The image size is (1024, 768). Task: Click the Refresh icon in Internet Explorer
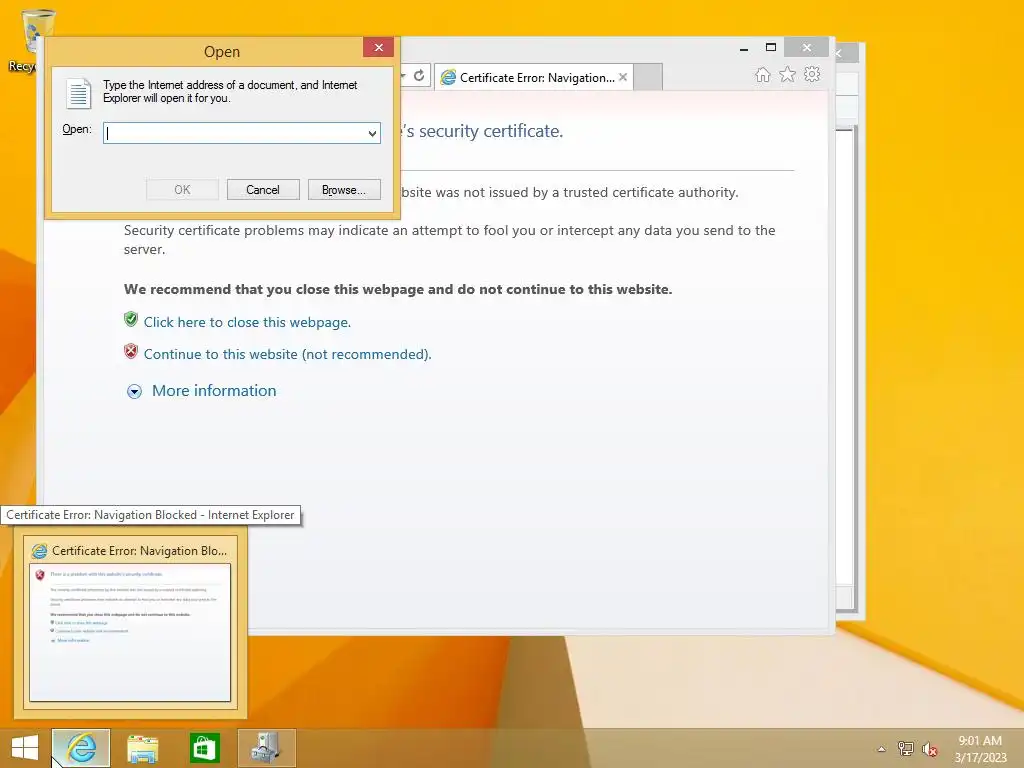point(419,76)
